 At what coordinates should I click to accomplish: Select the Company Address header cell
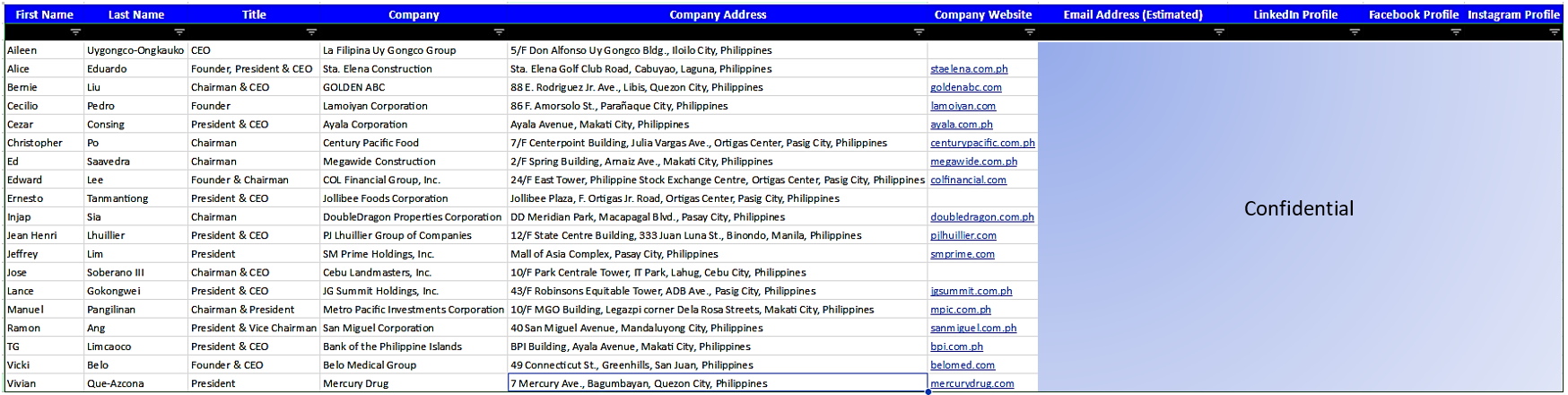718,14
